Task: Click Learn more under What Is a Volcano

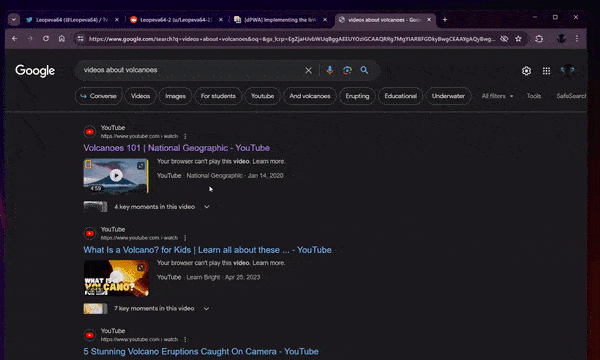Action: [x=268, y=263]
